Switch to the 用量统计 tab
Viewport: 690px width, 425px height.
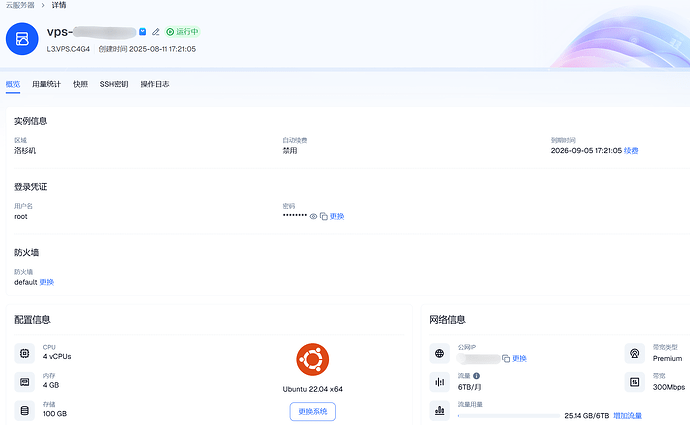(x=46, y=84)
